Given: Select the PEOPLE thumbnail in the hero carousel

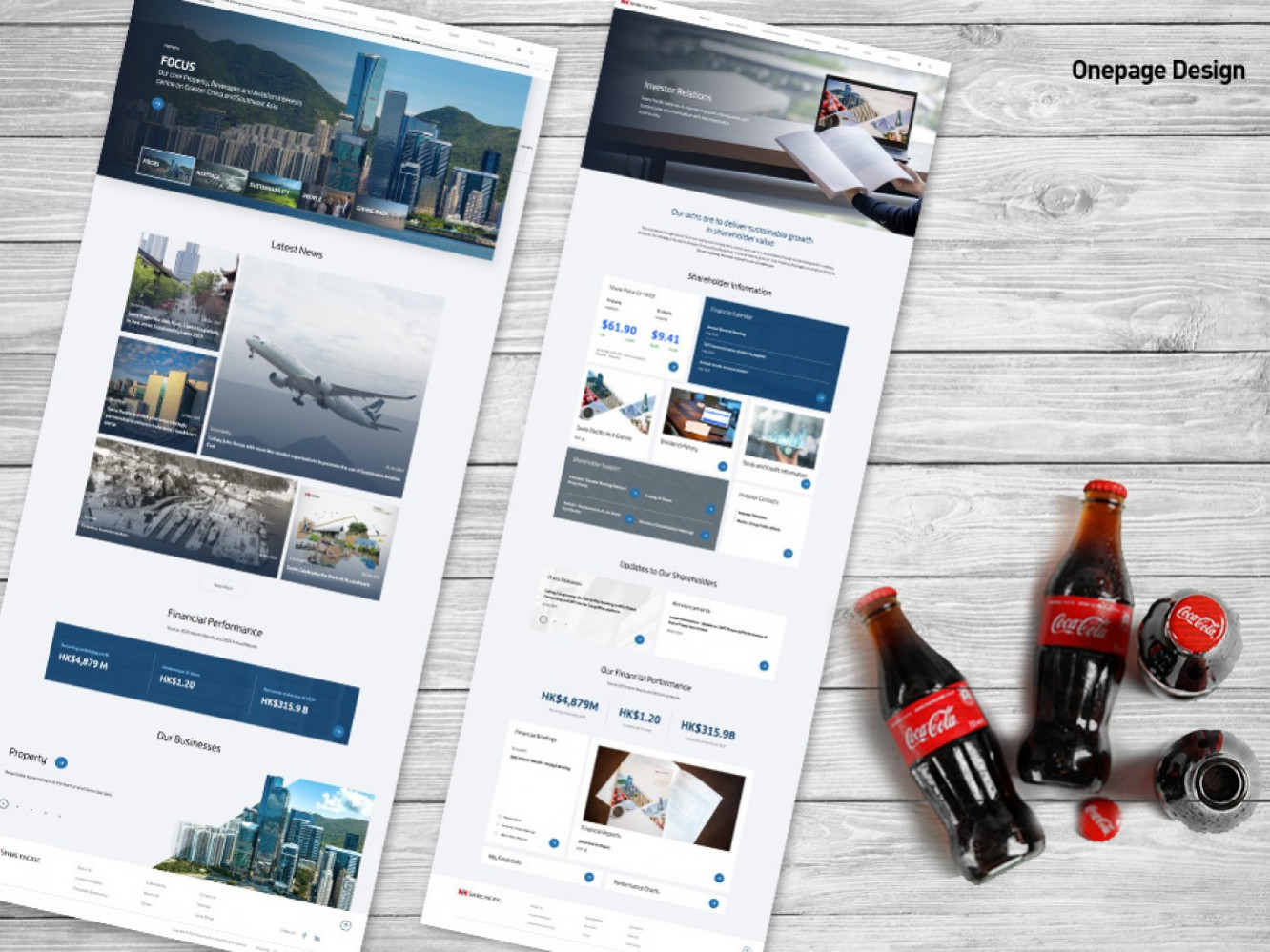Looking at the screenshot, I should (327, 200).
